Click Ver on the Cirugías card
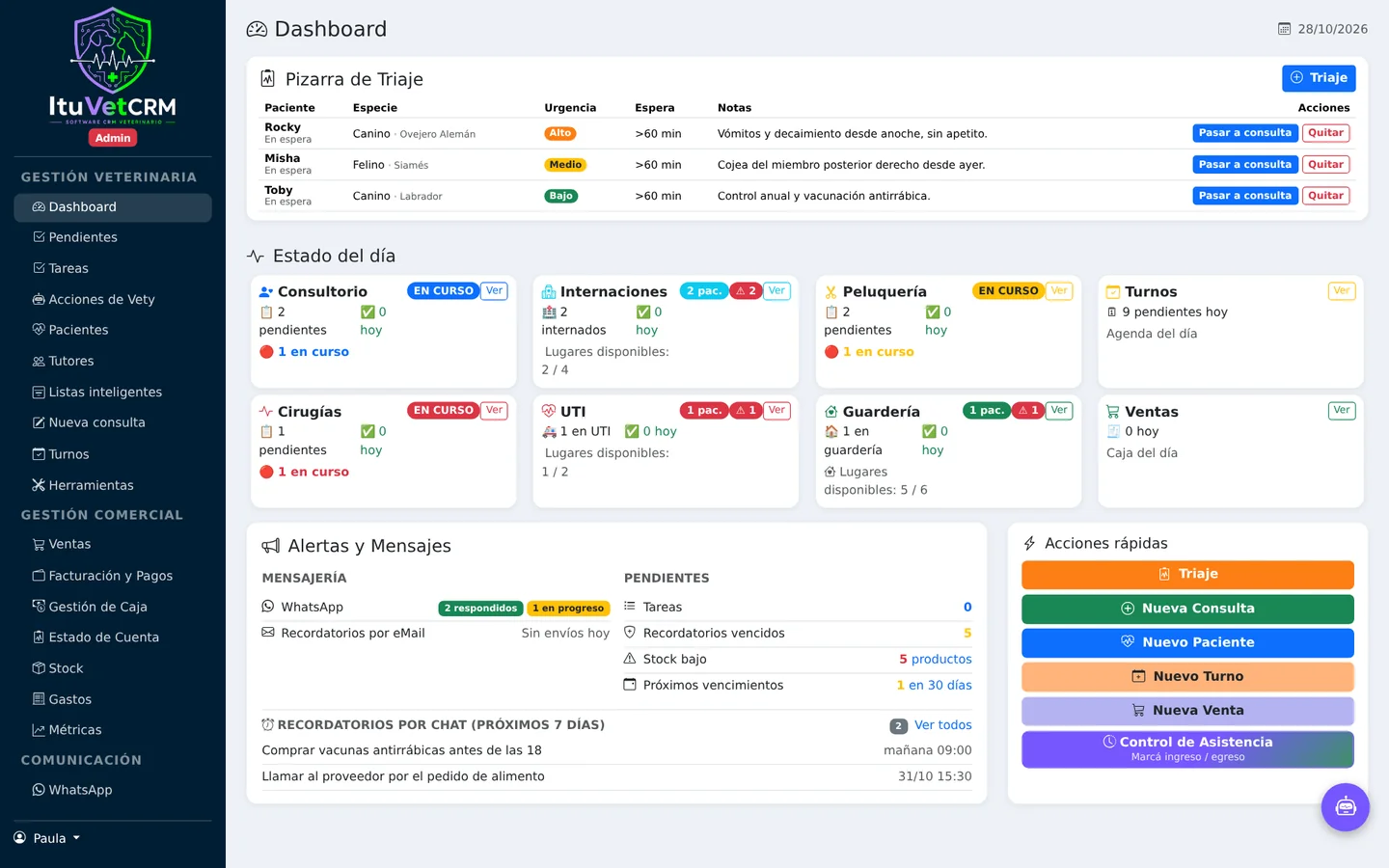 pyautogui.click(x=494, y=410)
